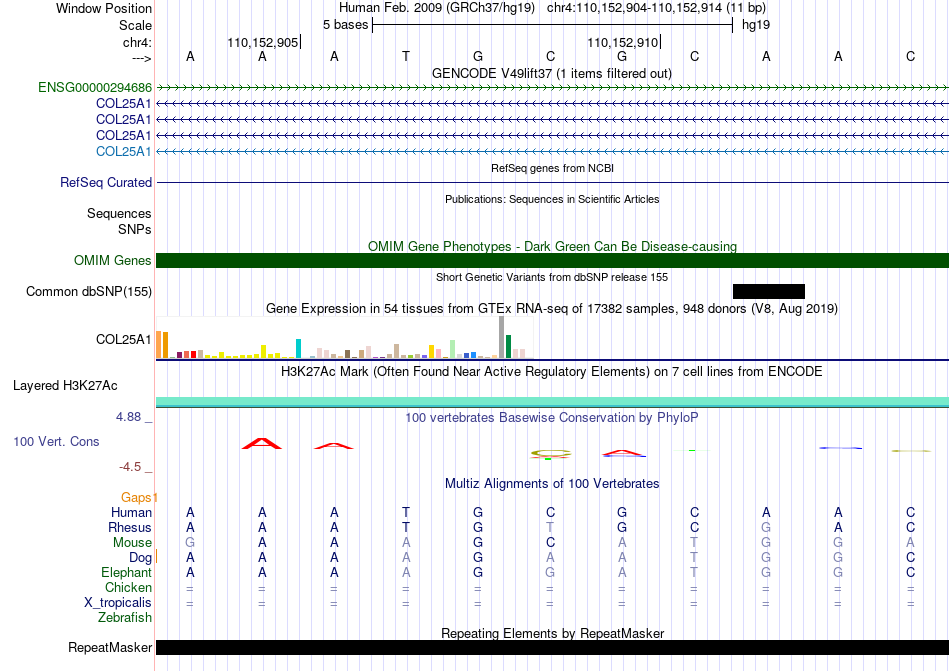The width and height of the screenshot is (950, 671).
Task: Open the 100 Vert. Cons track label
Action: 56,441
